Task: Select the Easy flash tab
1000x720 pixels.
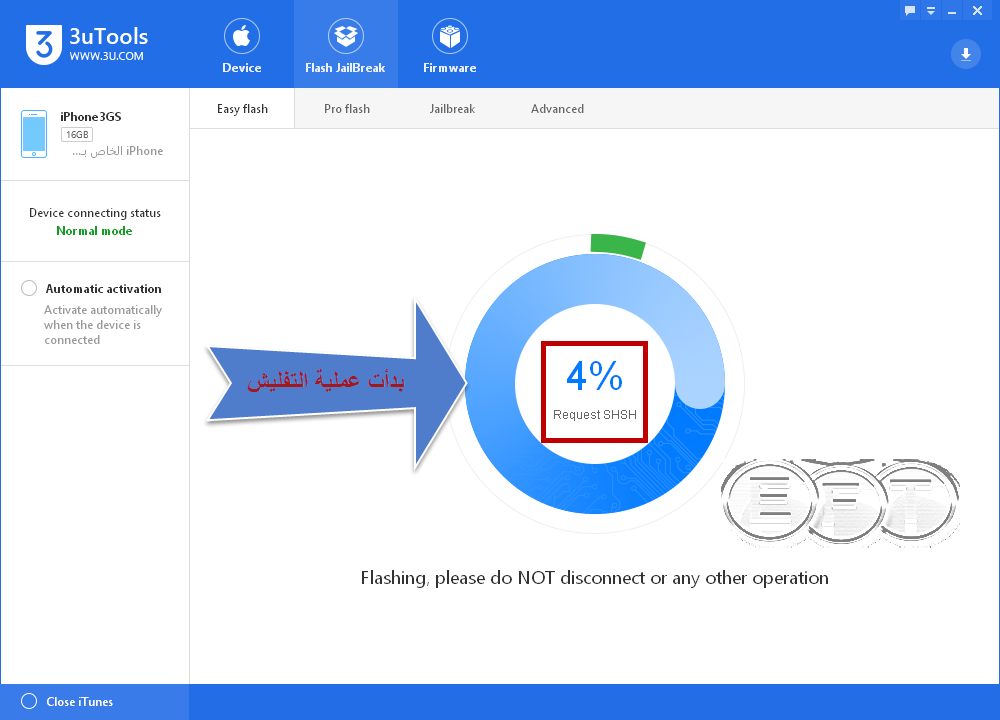Action: [x=242, y=109]
